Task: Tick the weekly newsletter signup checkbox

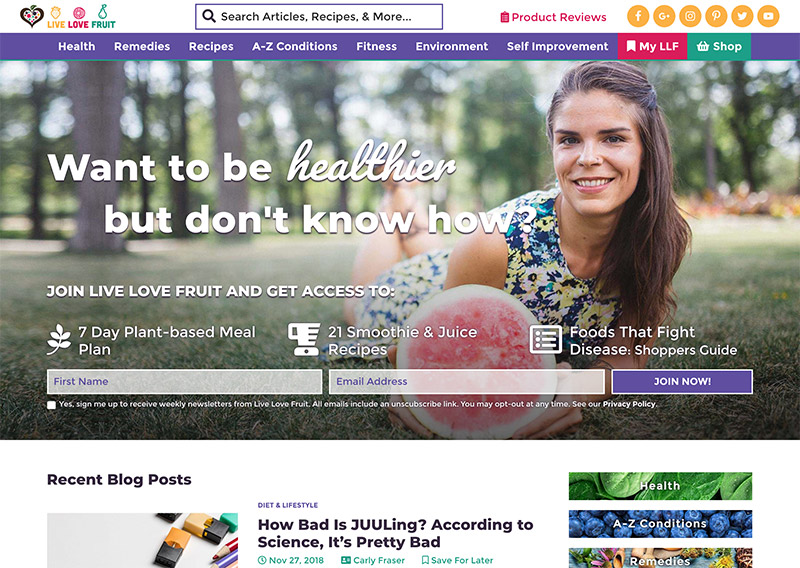Action: [x=52, y=405]
